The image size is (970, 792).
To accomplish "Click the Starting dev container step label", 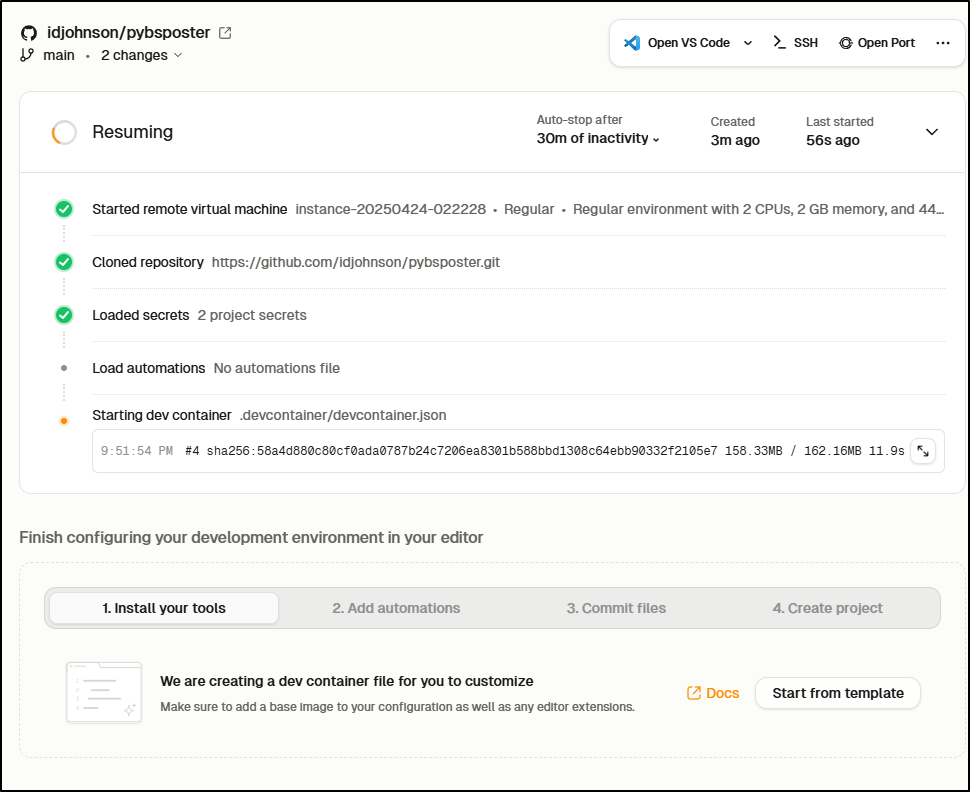I will pyautogui.click(x=161, y=415).
